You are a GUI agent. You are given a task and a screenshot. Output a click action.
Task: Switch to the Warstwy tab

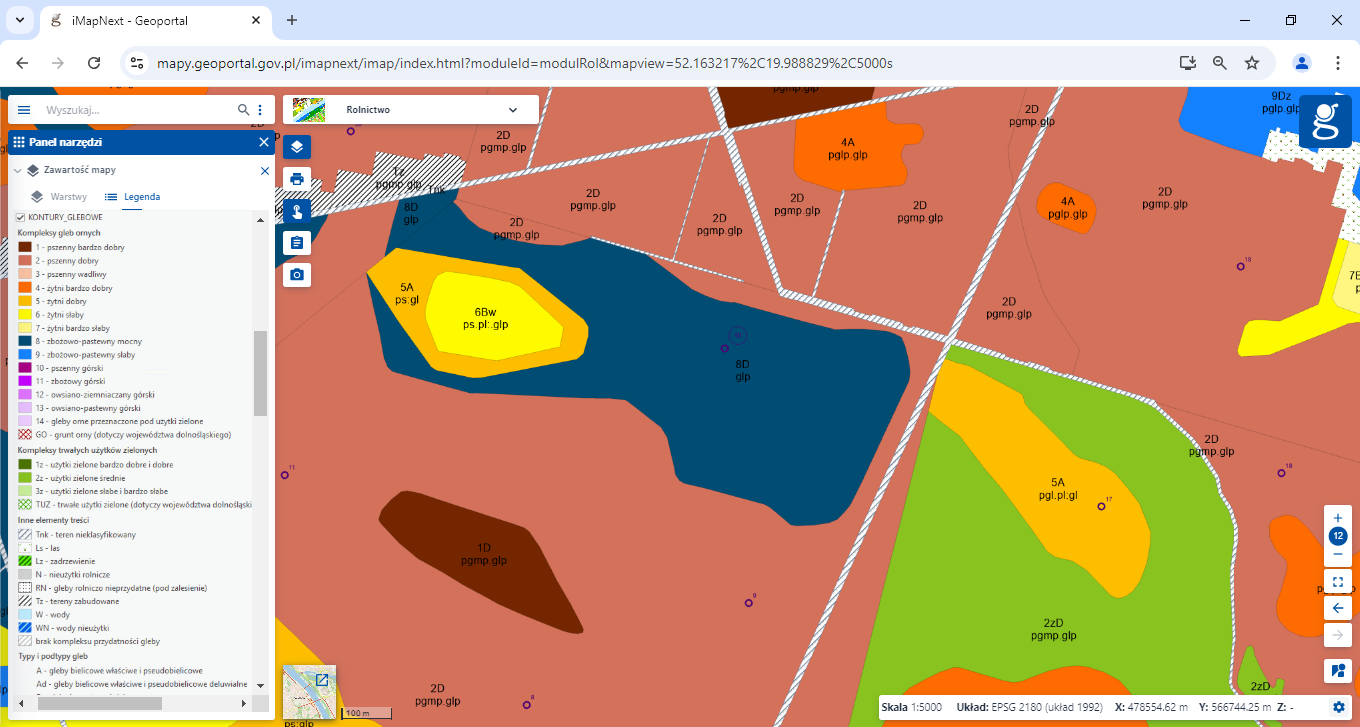[x=59, y=197]
